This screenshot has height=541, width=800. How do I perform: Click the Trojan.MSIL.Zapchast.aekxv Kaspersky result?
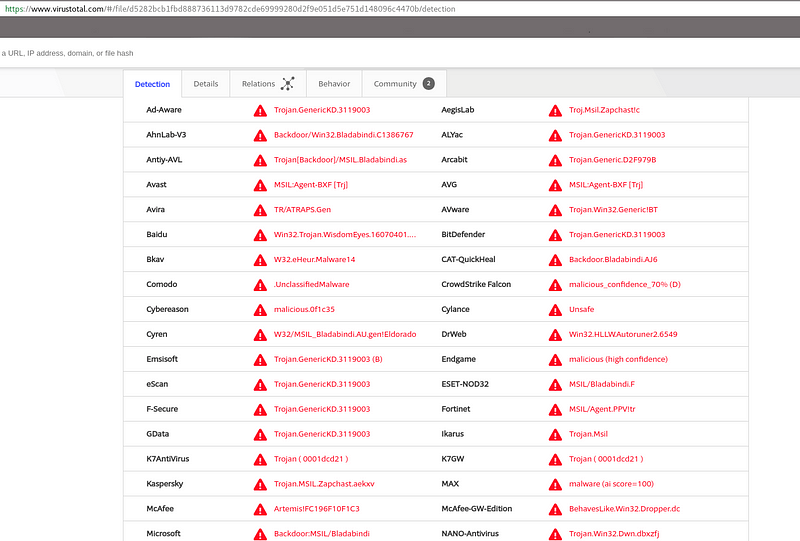tap(324, 484)
